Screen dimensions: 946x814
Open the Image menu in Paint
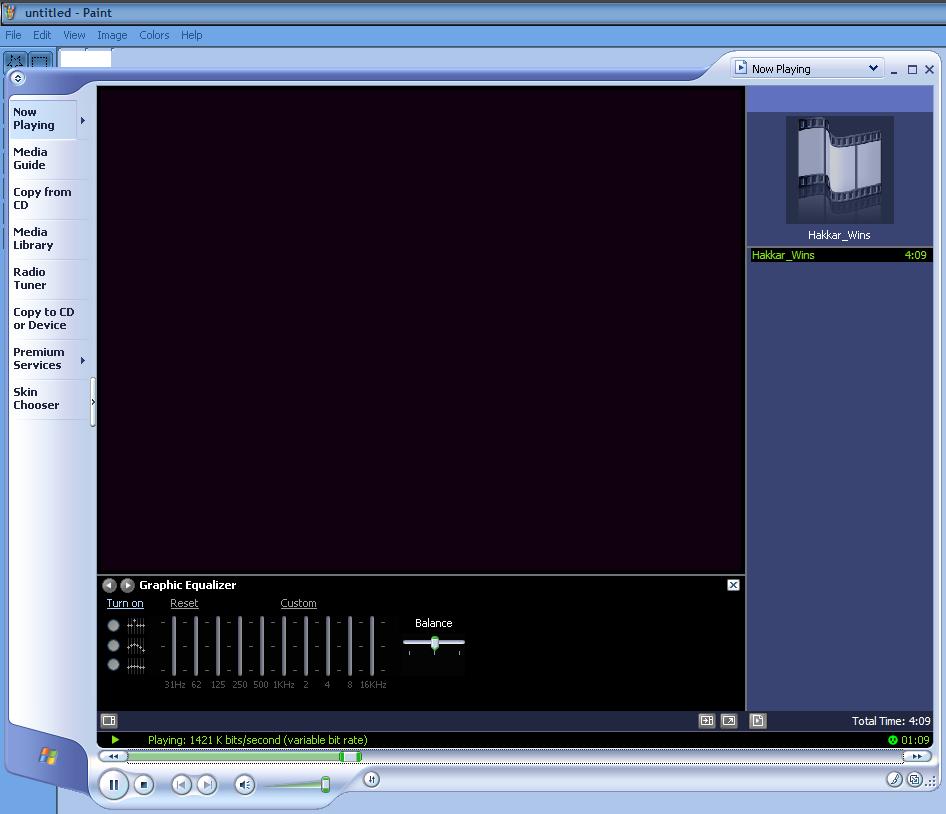(112, 35)
